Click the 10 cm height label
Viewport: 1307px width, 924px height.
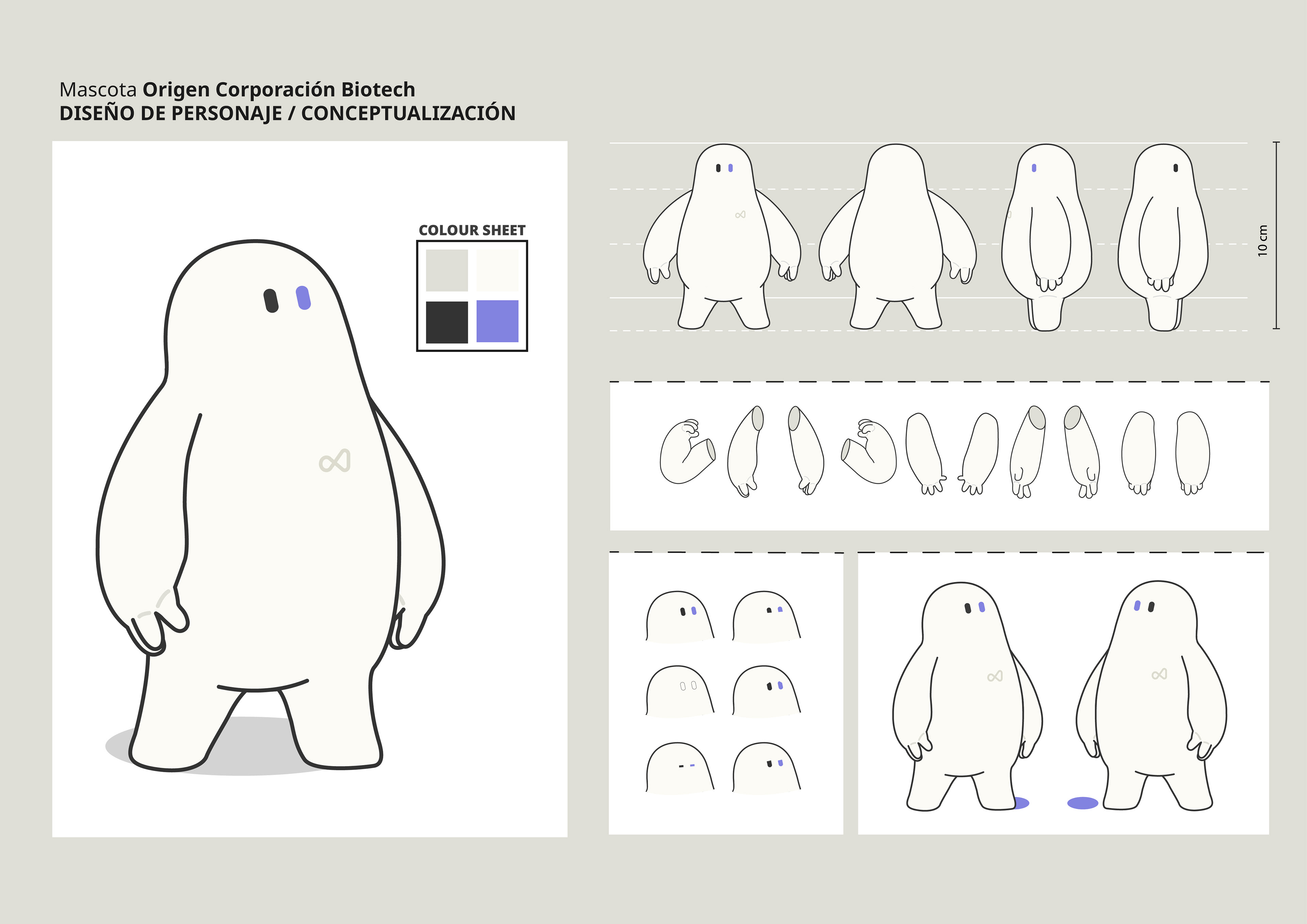pos(1263,240)
